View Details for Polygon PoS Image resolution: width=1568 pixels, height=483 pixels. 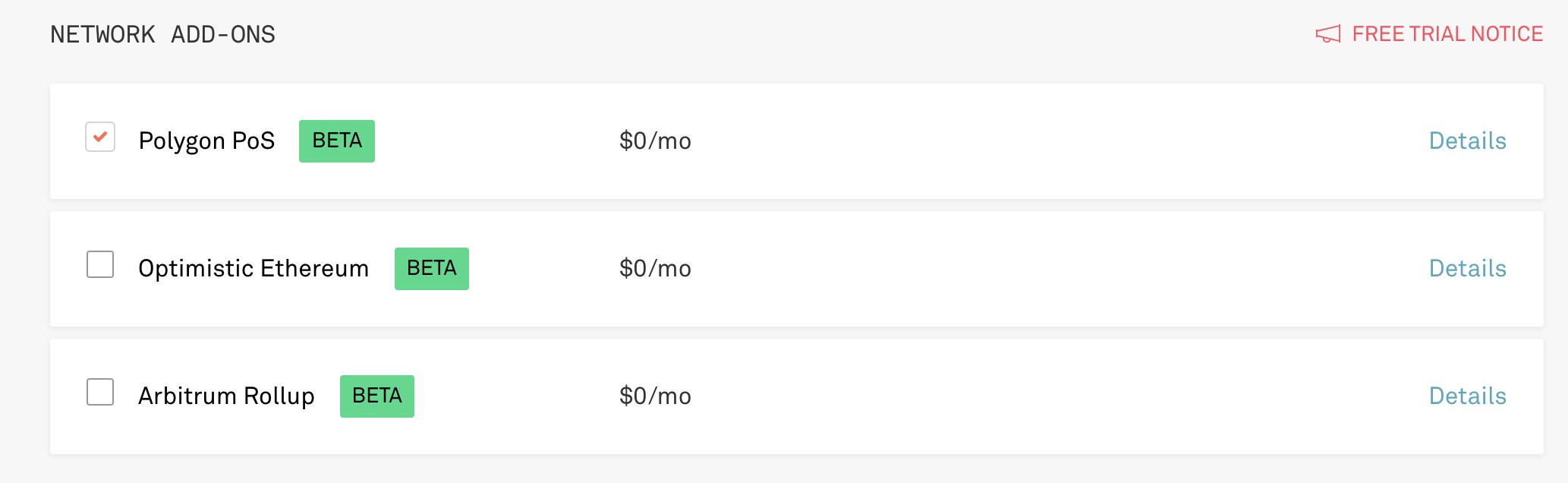point(1467,141)
